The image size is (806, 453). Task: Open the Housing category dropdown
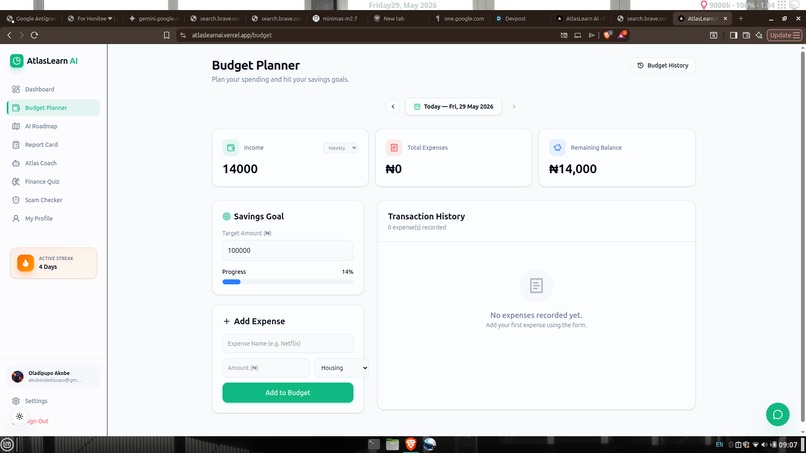click(x=342, y=368)
